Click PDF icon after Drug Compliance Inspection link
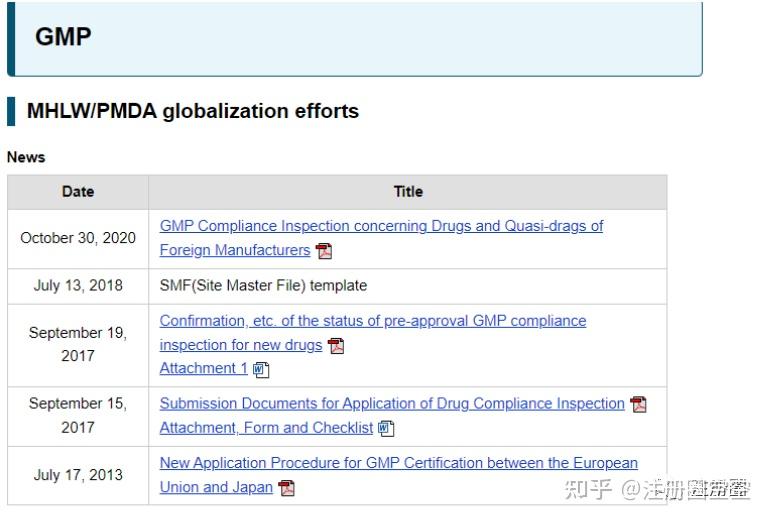Screen dimensions: 771x521 tap(638, 404)
